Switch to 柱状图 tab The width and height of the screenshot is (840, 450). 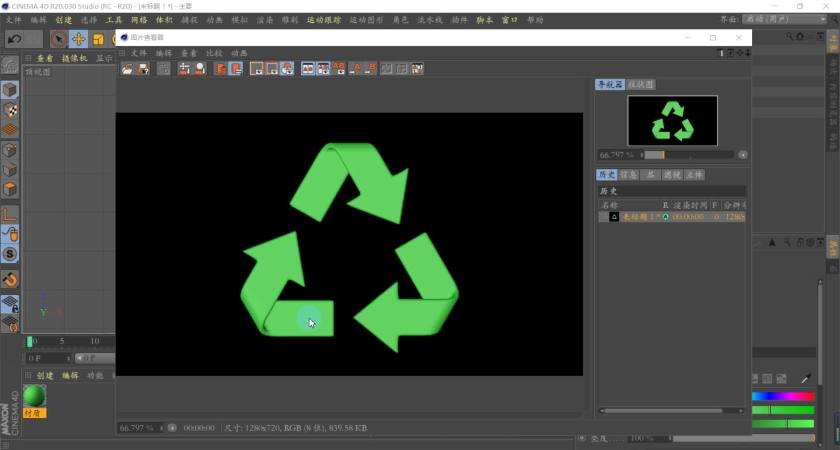[641, 85]
